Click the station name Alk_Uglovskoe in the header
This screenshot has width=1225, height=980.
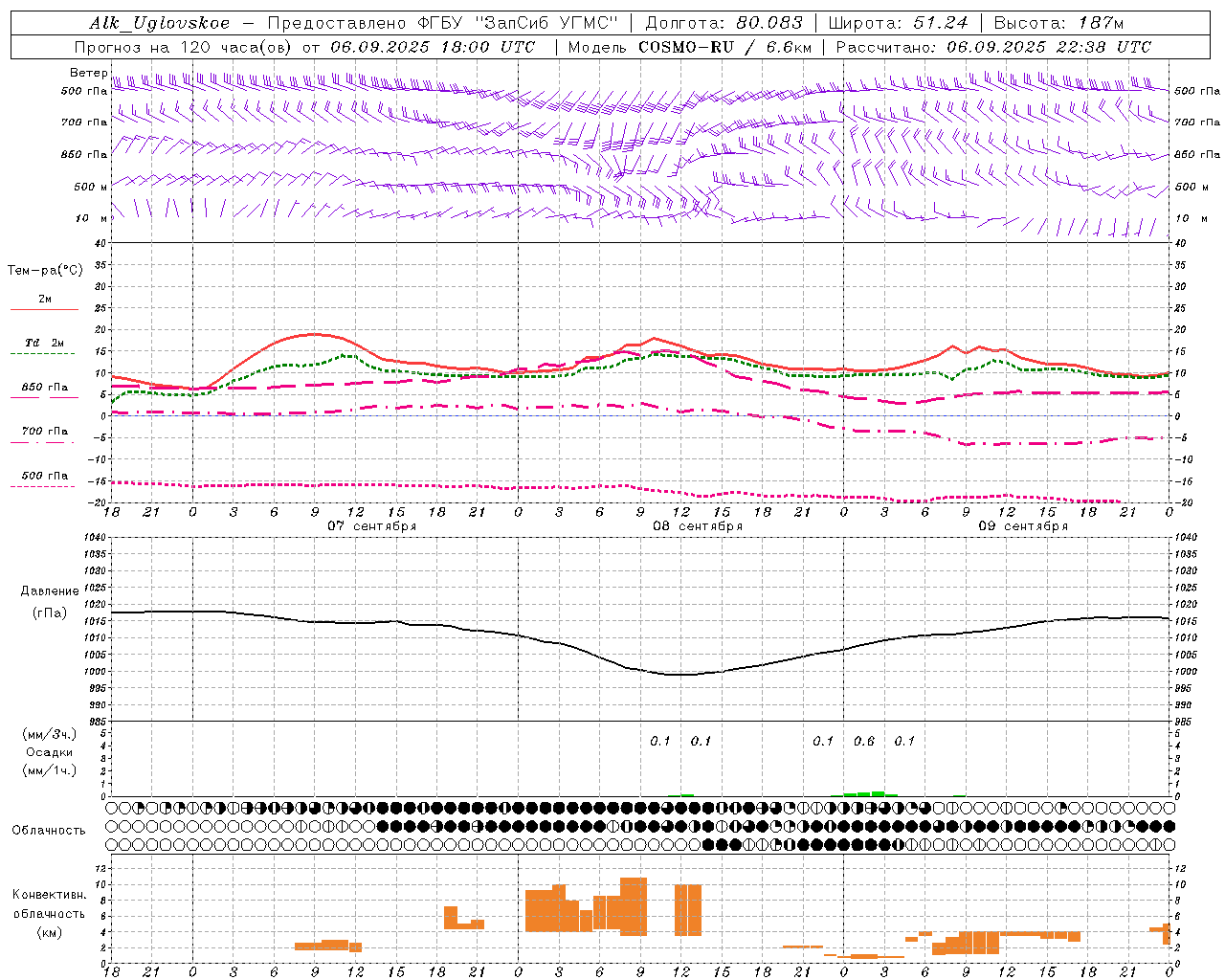pyautogui.click(x=160, y=23)
